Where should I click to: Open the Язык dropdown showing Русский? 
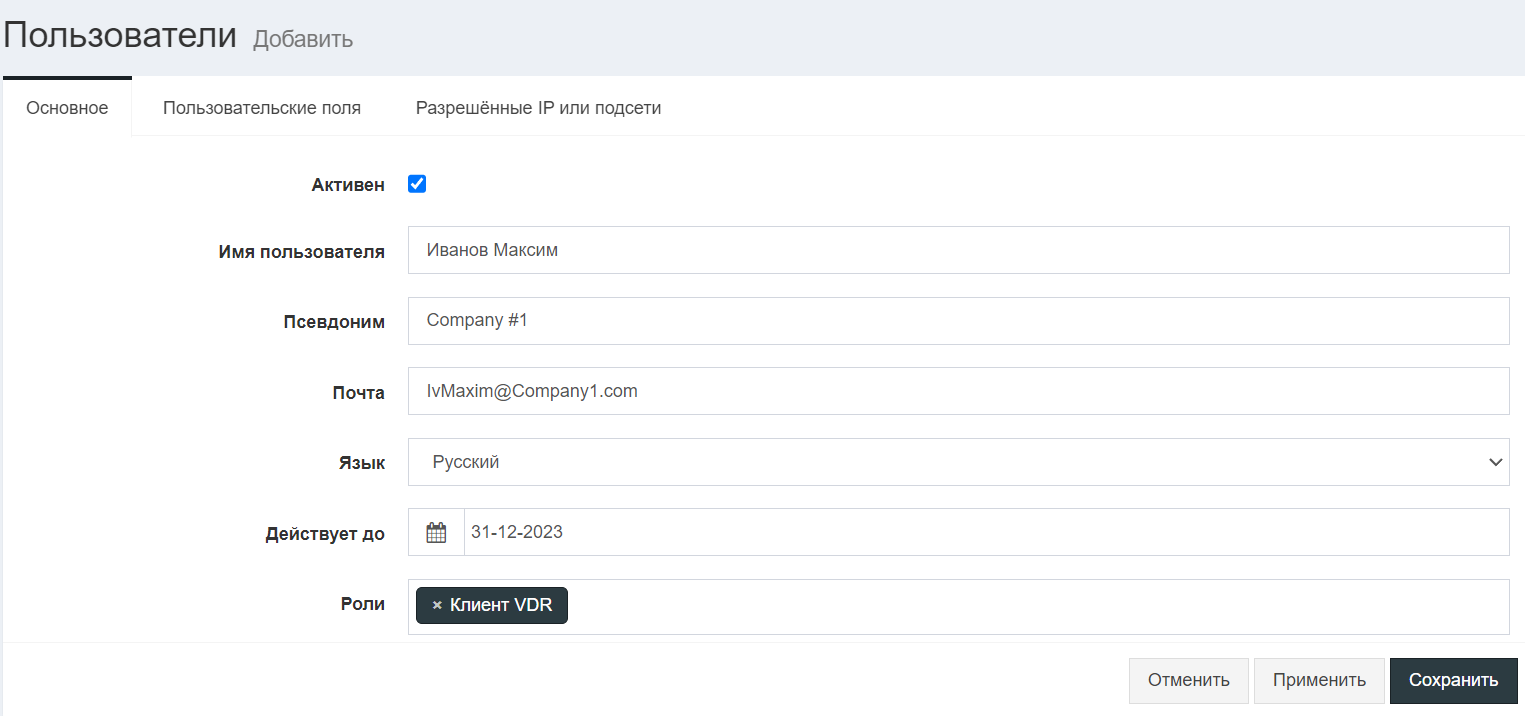point(957,462)
